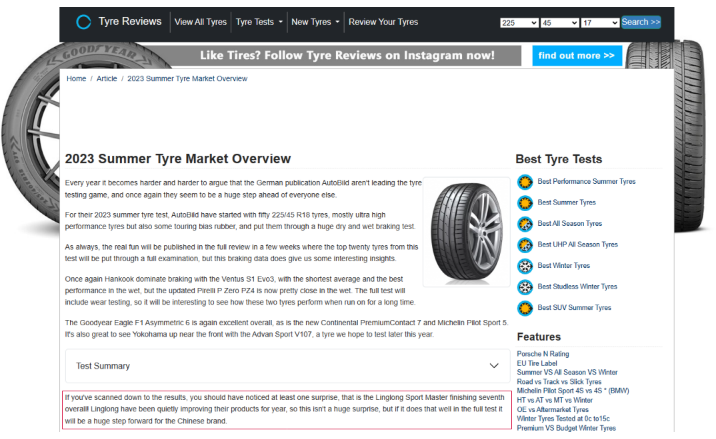Click the Search >> button
716x439 pixels.
pos(641,22)
